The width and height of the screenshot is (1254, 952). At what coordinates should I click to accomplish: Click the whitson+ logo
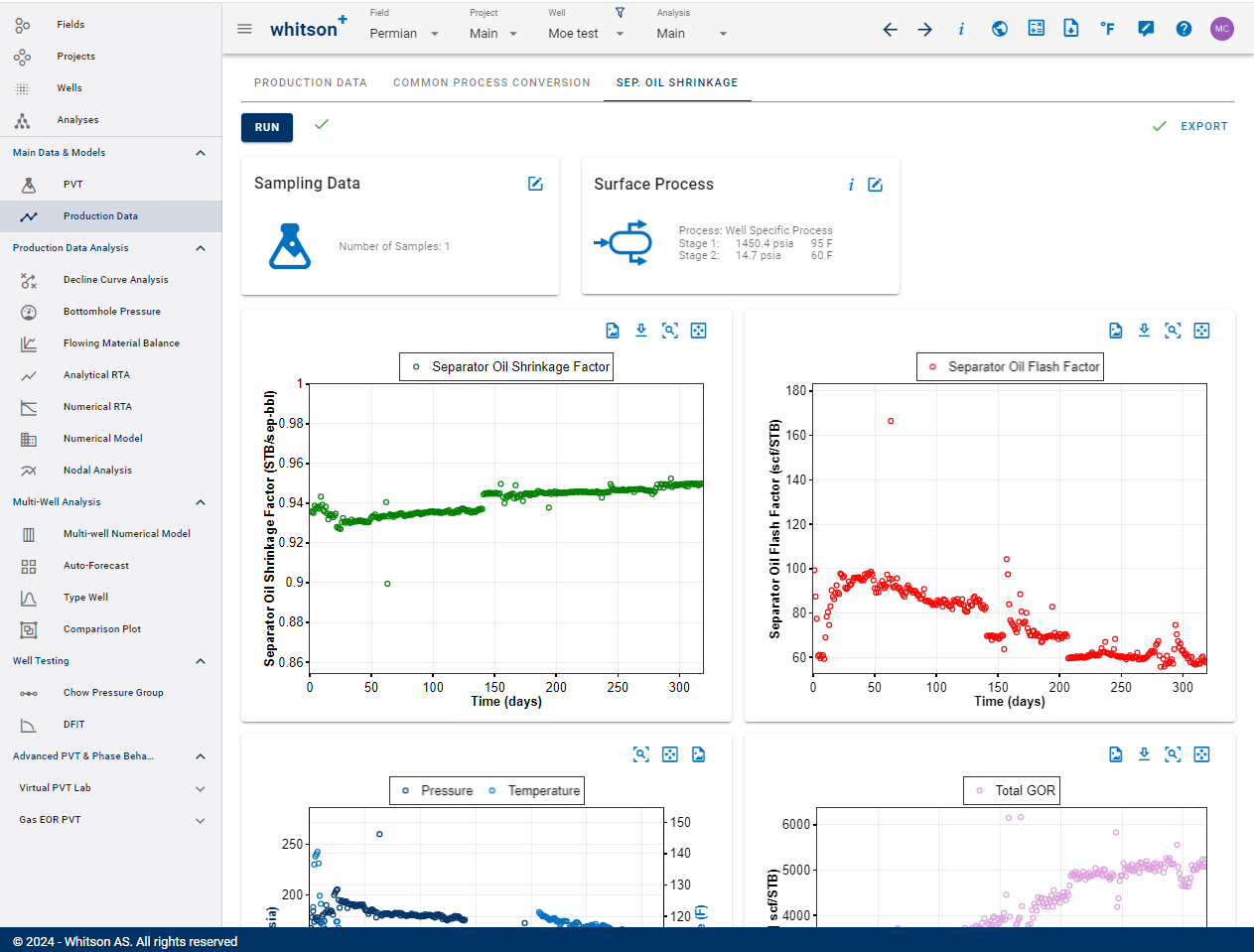click(309, 28)
